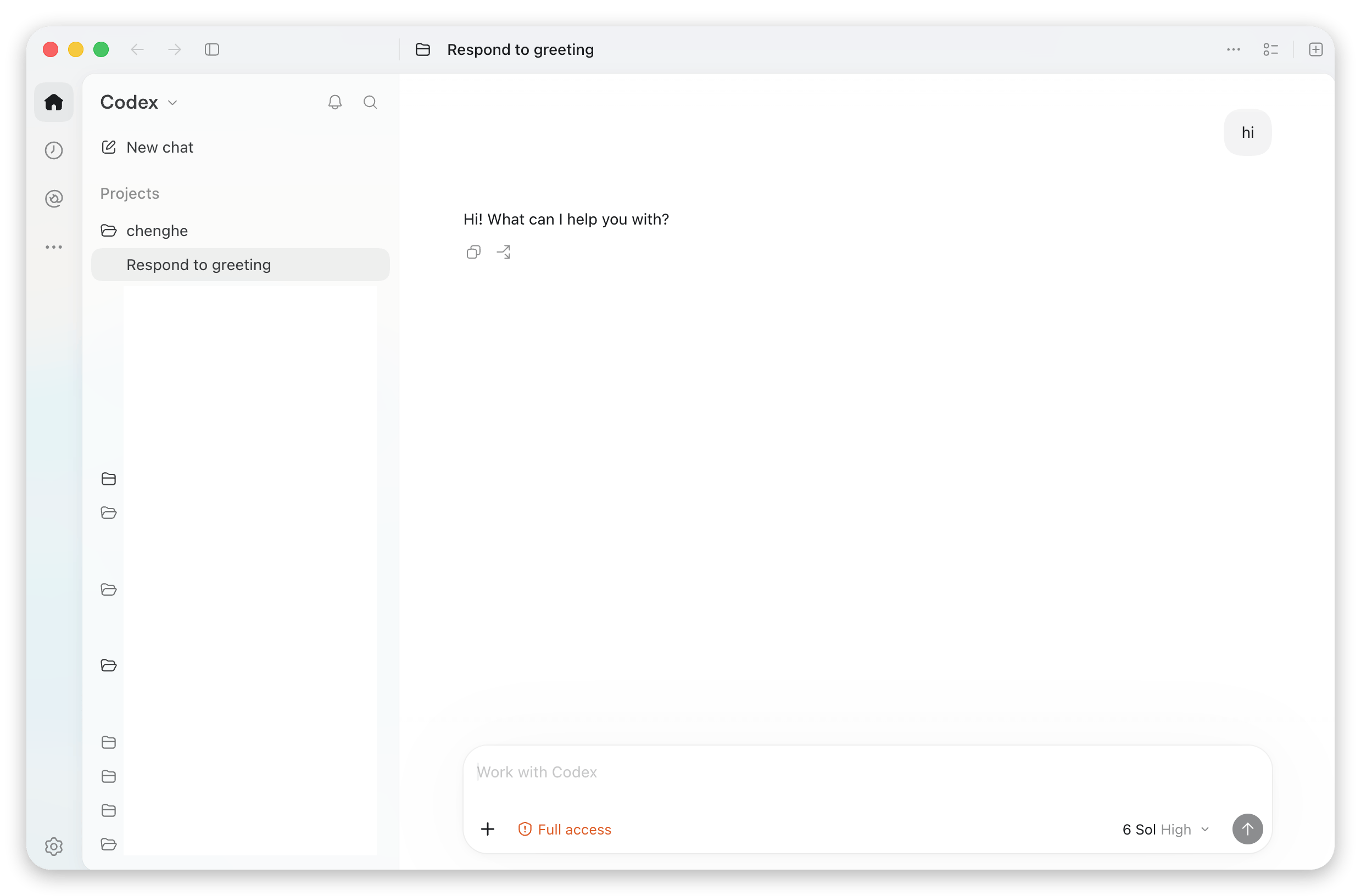Click the notifications bell icon
Screen dimensions: 1361x896
[335, 102]
